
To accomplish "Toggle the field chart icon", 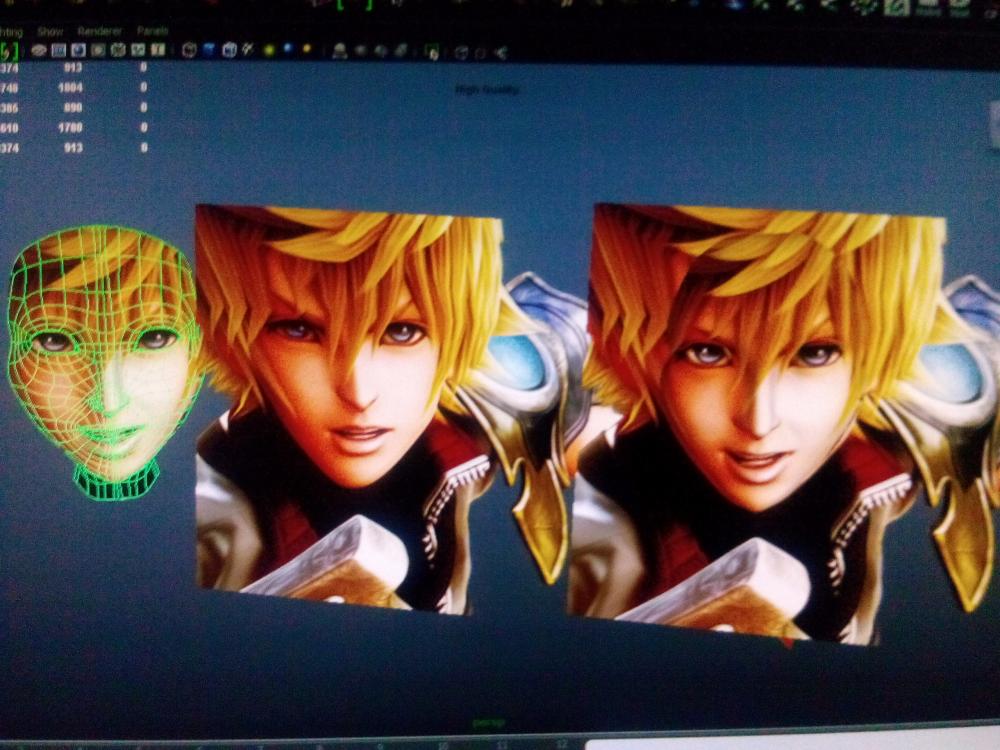I will pyautogui.click(x=118, y=50).
